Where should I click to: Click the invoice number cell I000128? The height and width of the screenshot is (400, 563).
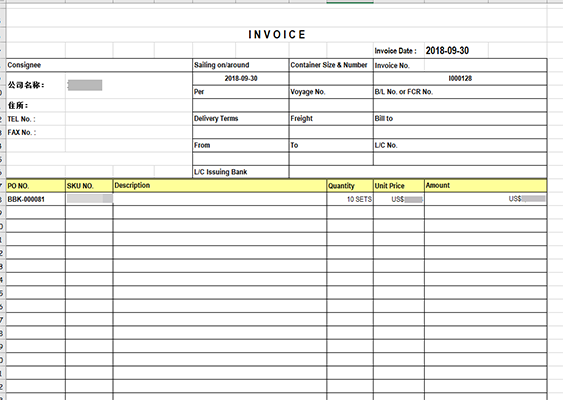point(460,78)
